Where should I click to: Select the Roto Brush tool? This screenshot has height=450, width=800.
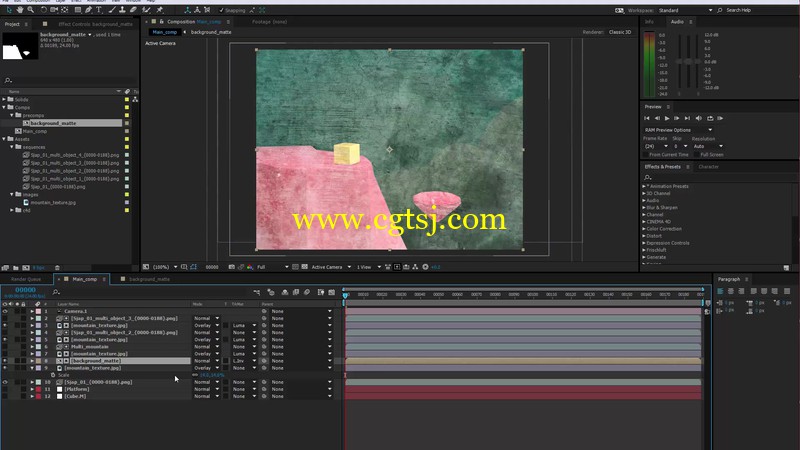(146, 10)
